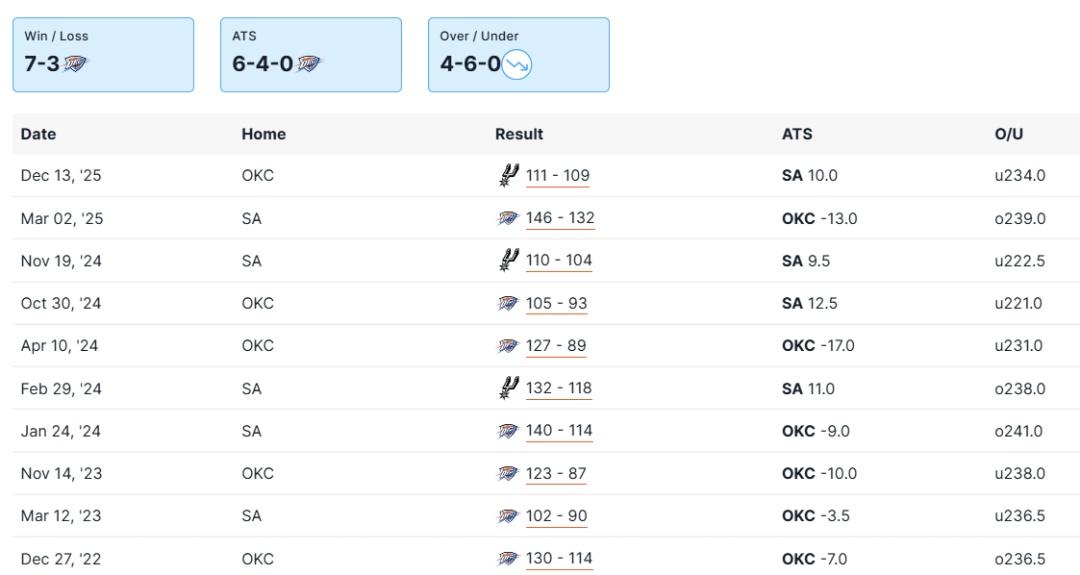The height and width of the screenshot is (575, 1080).
Task: Click the Result column header
Action: click(x=519, y=134)
